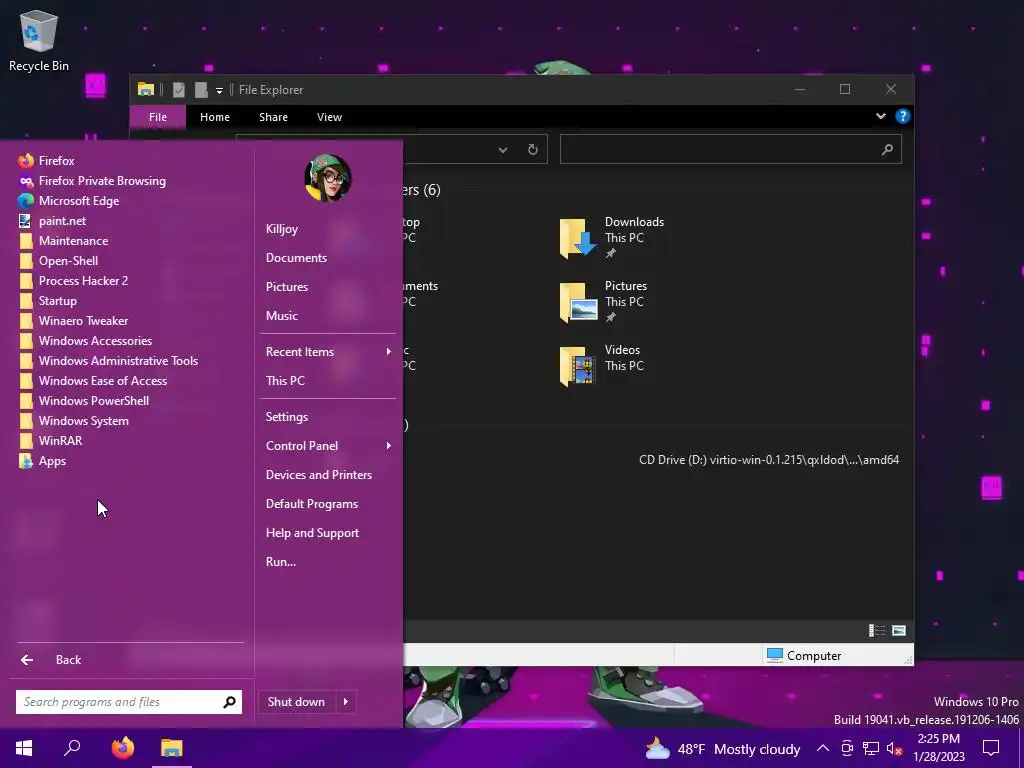Viewport: 1024px width, 768px height.
Task: Open Devices and Printers
Action: click(x=319, y=475)
